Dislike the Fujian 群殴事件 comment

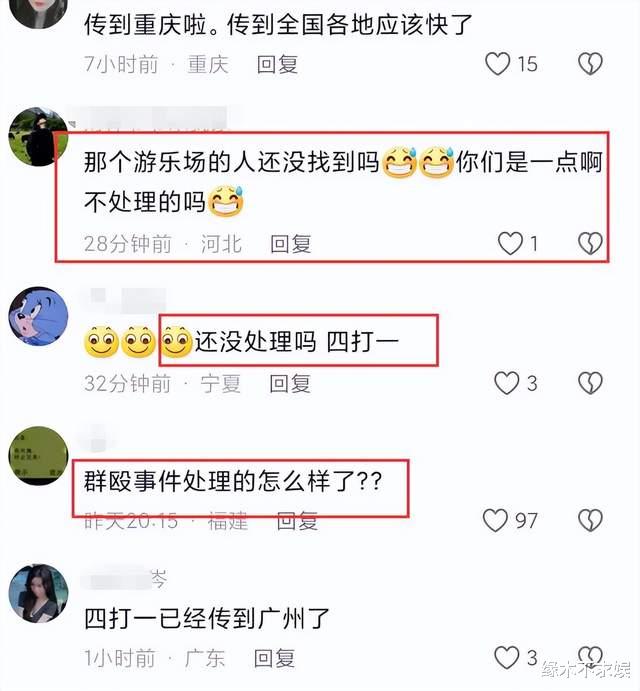[590, 520]
